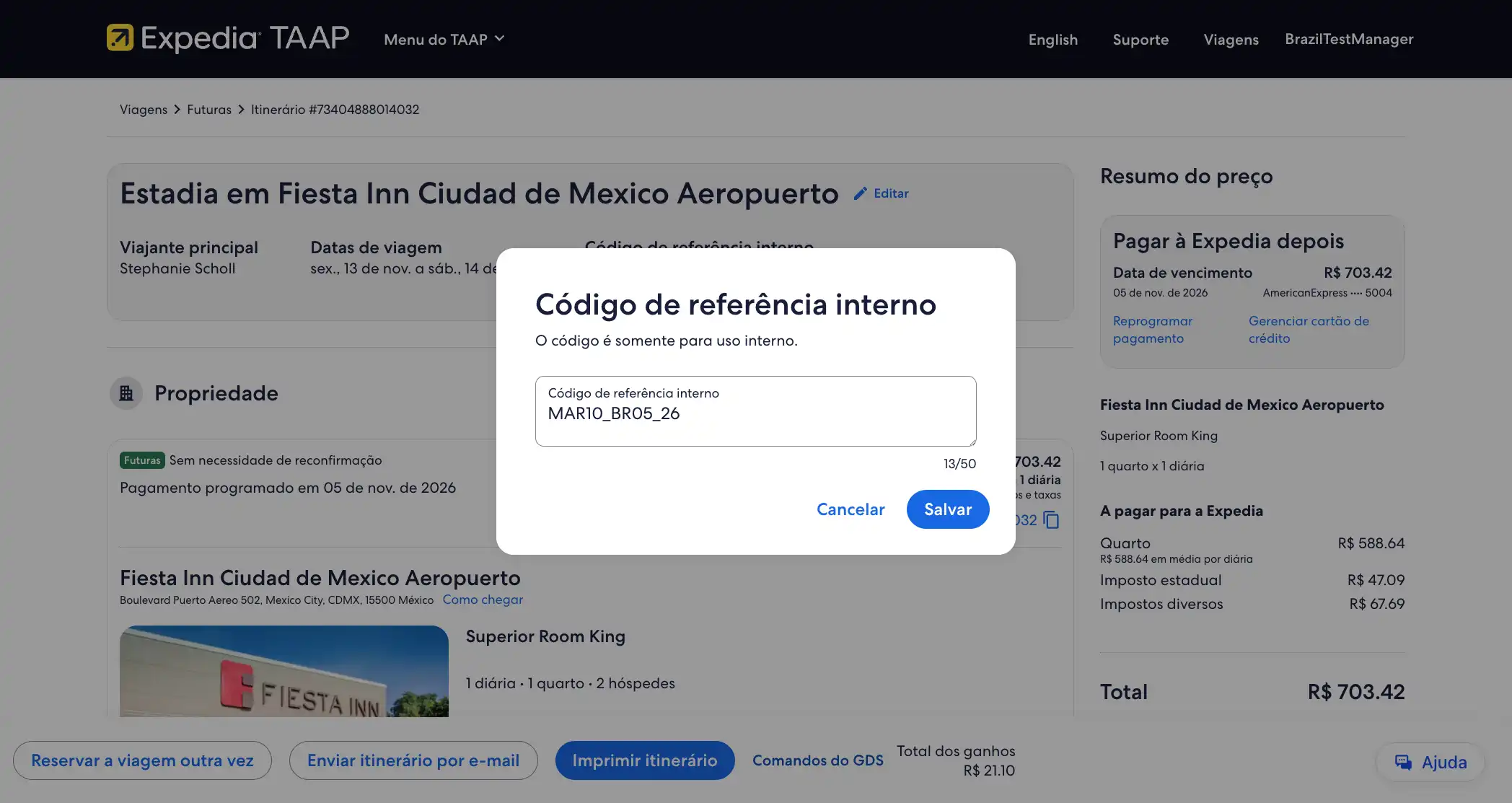Go to Futuras breadcrumb link
1512x803 pixels.
(x=209, y=110)
